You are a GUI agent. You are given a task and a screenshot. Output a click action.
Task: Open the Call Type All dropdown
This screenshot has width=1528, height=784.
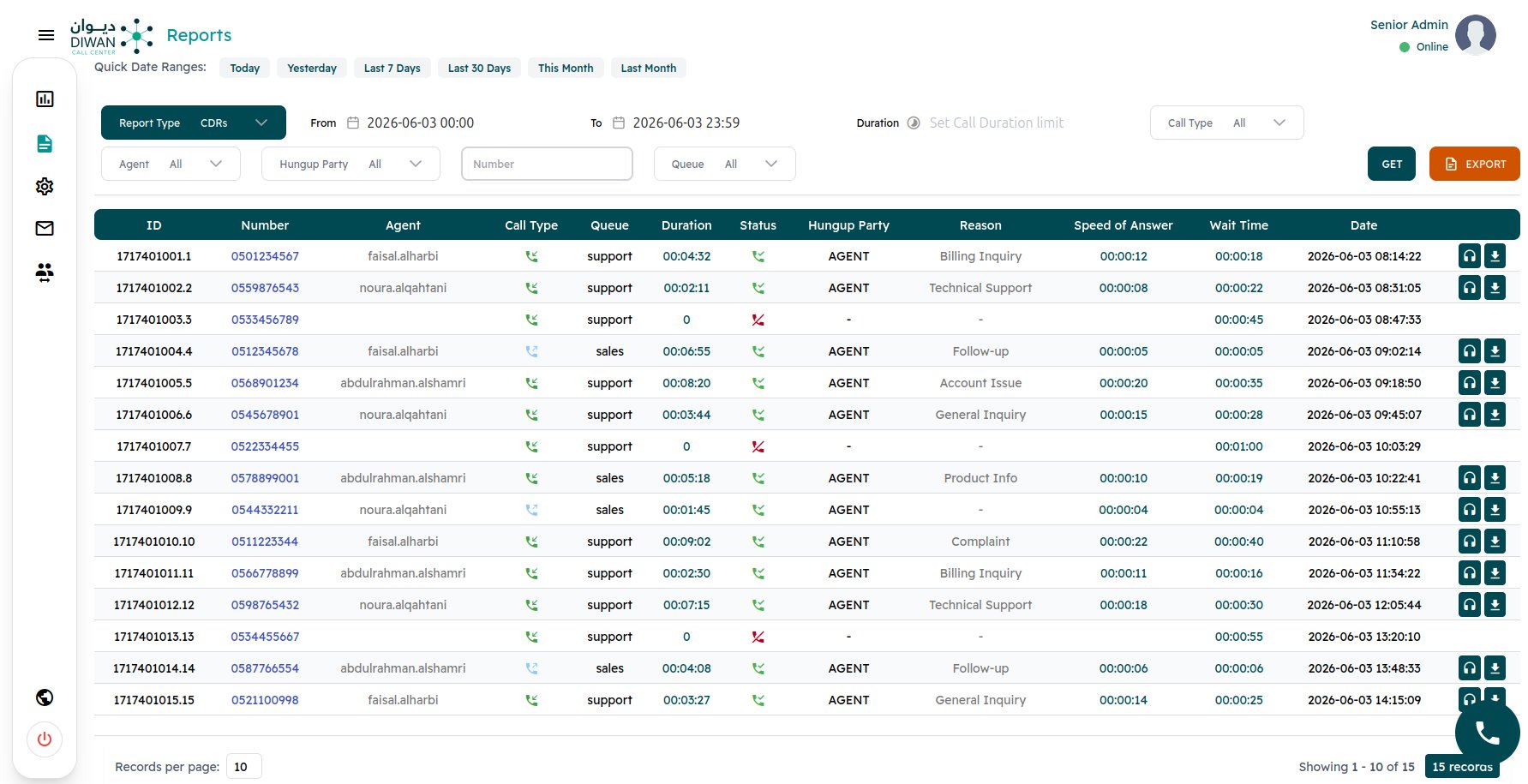click(1226, 123)
